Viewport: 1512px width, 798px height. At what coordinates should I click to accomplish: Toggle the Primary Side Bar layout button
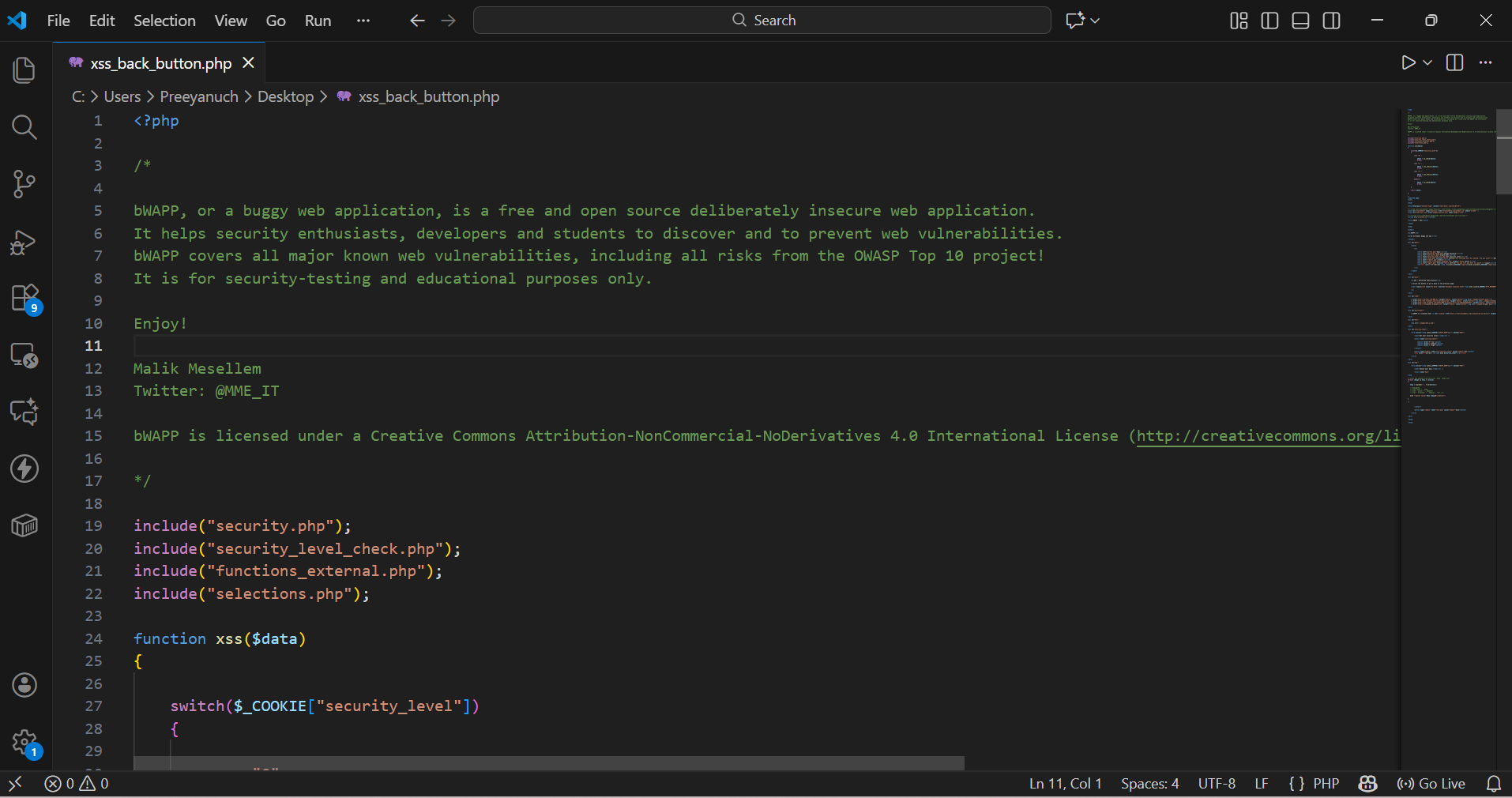(1269, 21)
